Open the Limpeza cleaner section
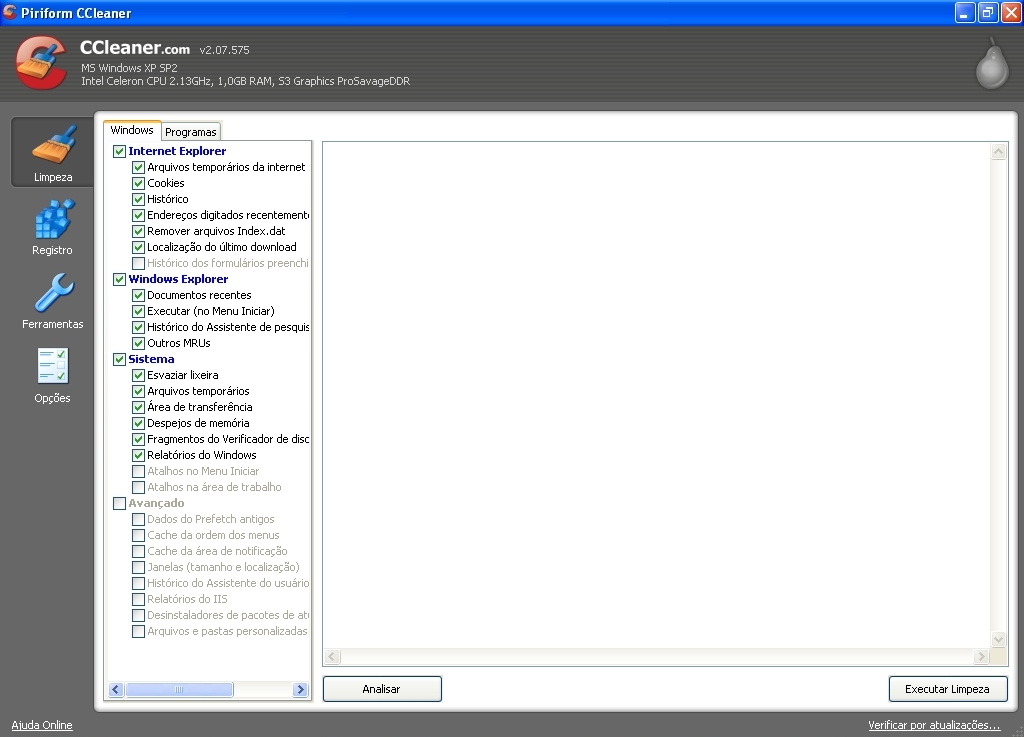 (x=52, y=152)
